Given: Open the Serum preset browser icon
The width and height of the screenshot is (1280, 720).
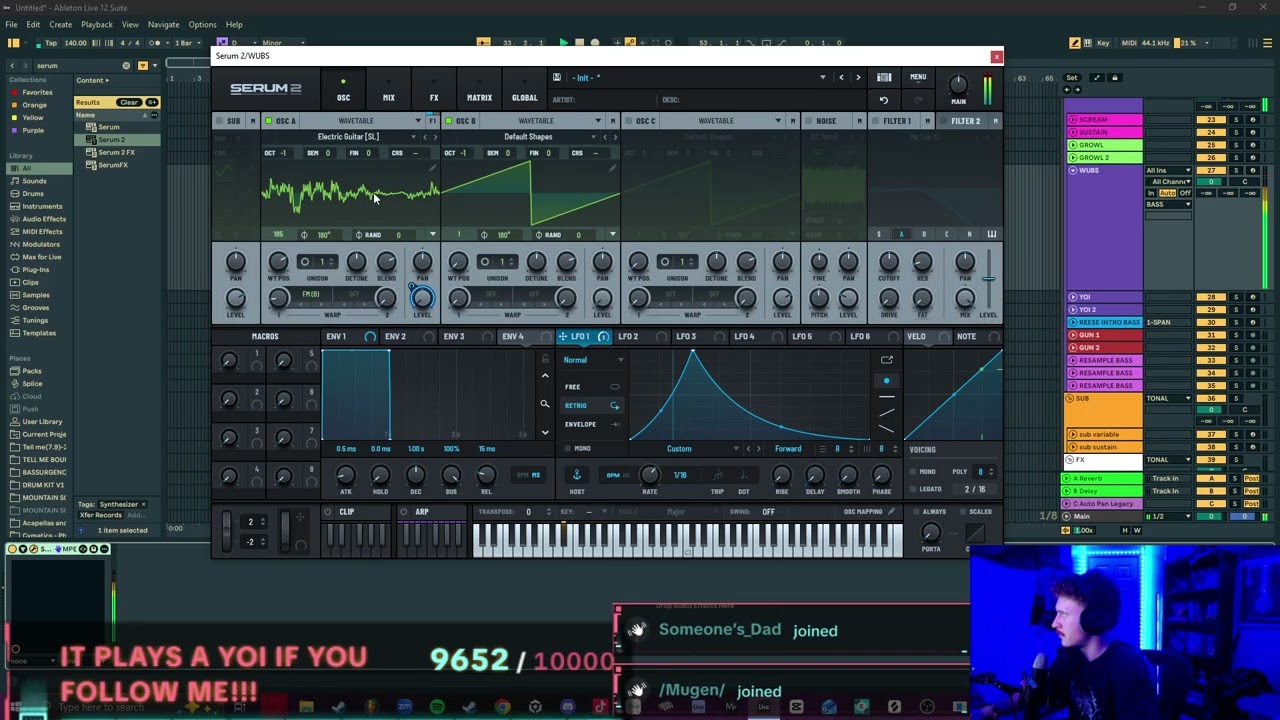Looking at the screenshot, I should 884,77.
